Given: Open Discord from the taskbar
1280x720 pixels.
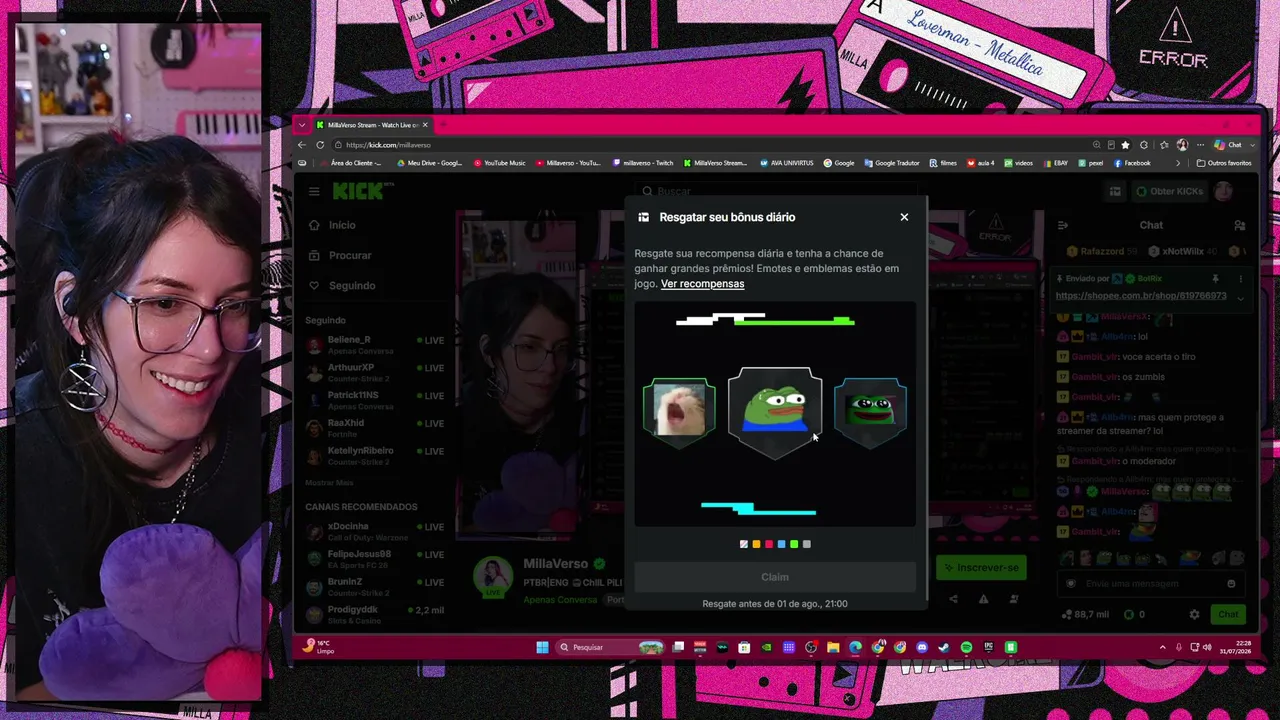Looking at the screenshot, I should 922,647.
